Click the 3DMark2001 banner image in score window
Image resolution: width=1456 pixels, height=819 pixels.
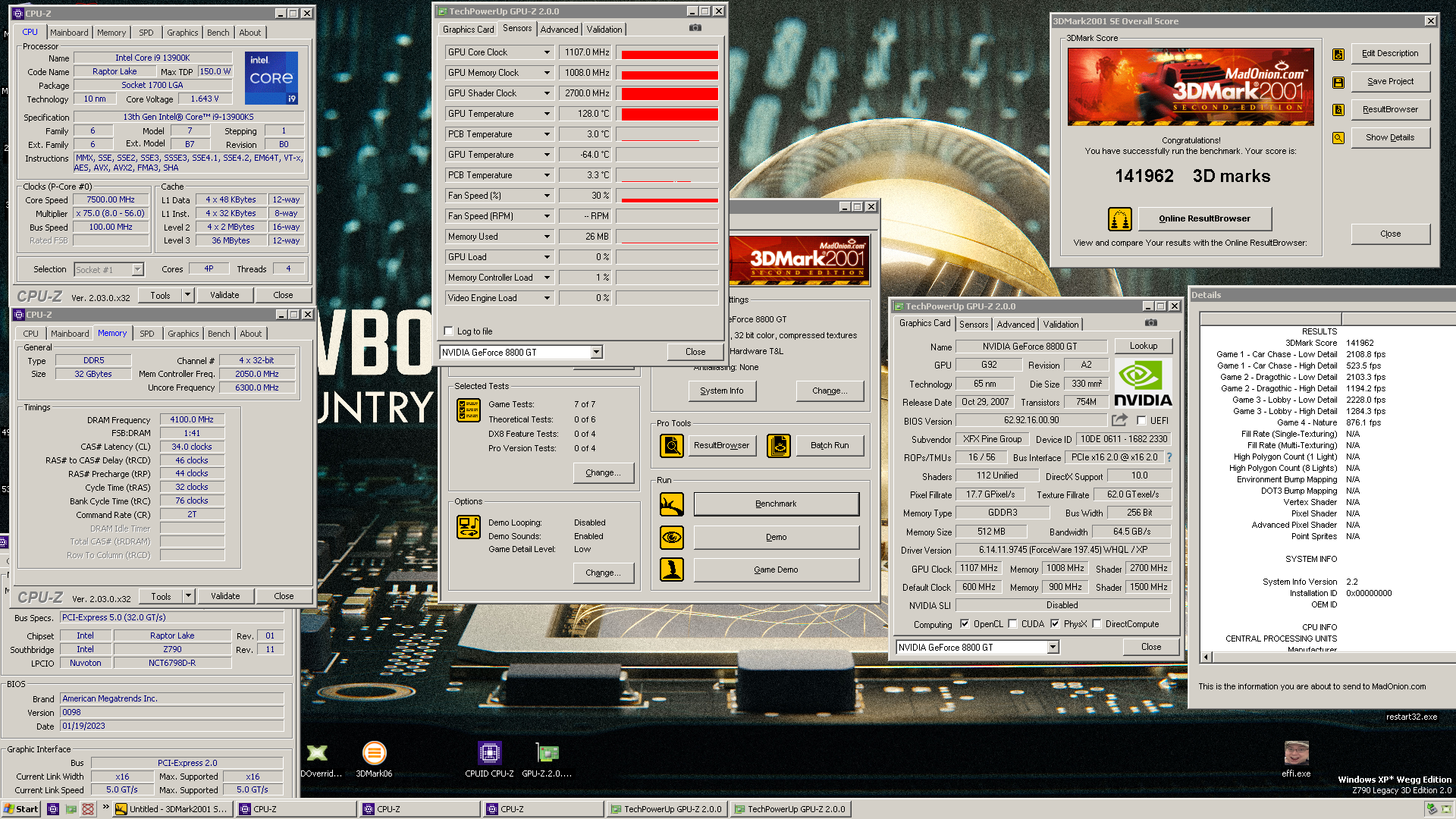pos(1191,86)
